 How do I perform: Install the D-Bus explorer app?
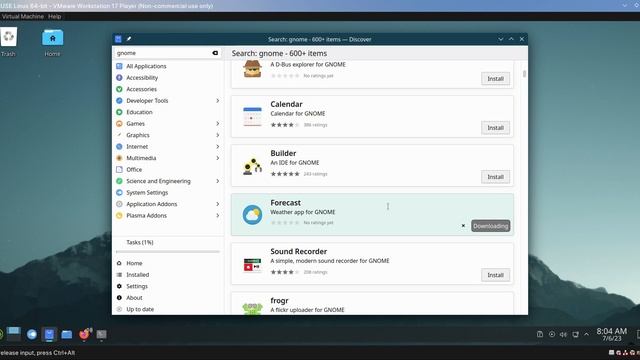(496, 79)
